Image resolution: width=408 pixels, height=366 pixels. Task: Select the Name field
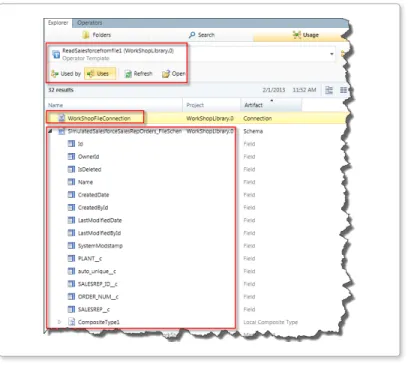pos(85,182)
